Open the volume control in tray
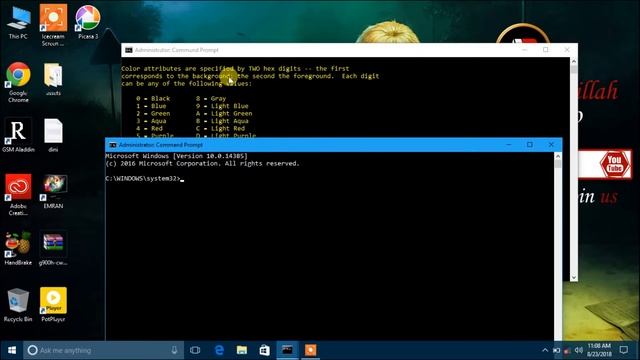 click(x=578, y=350)
